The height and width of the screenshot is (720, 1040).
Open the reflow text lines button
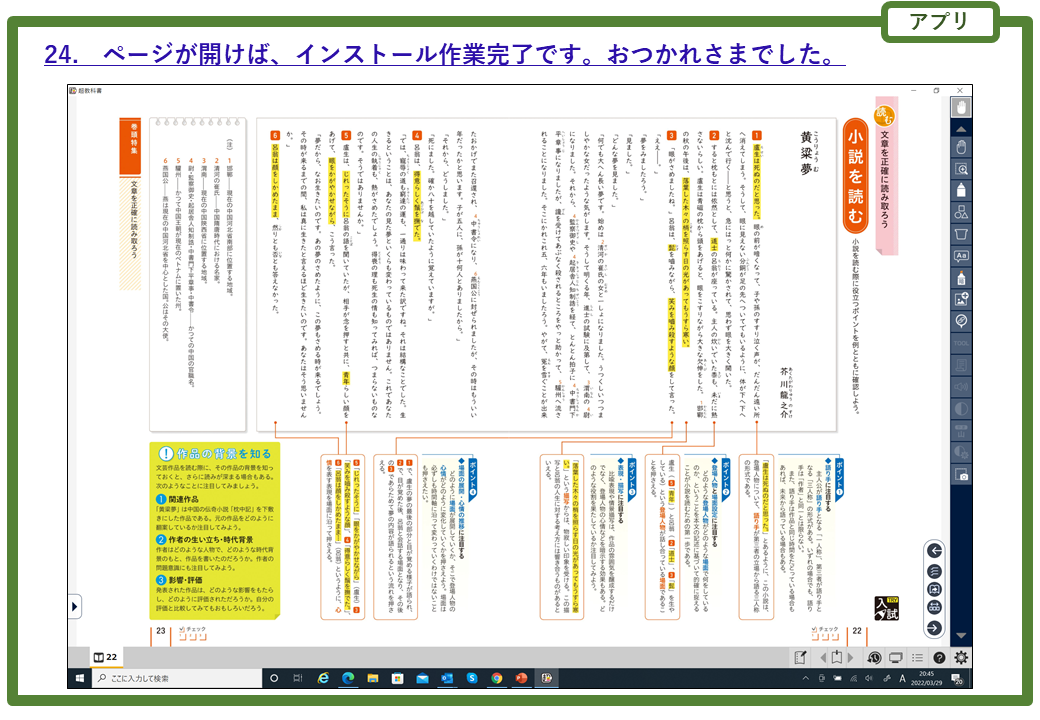tap(935, 571)
